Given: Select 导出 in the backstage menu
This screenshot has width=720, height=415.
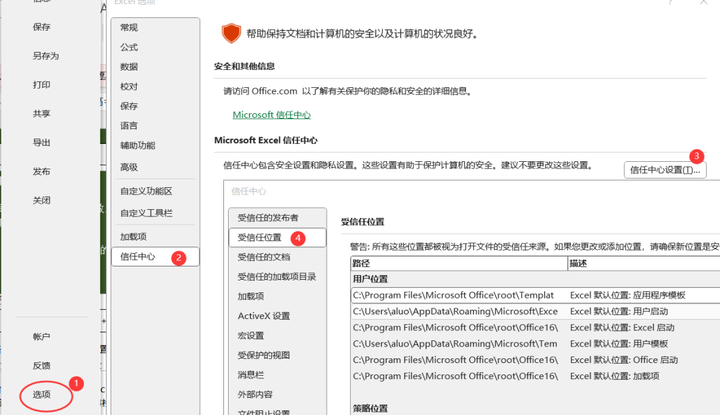Looking at the screenshot, I should tap(41, 143).
